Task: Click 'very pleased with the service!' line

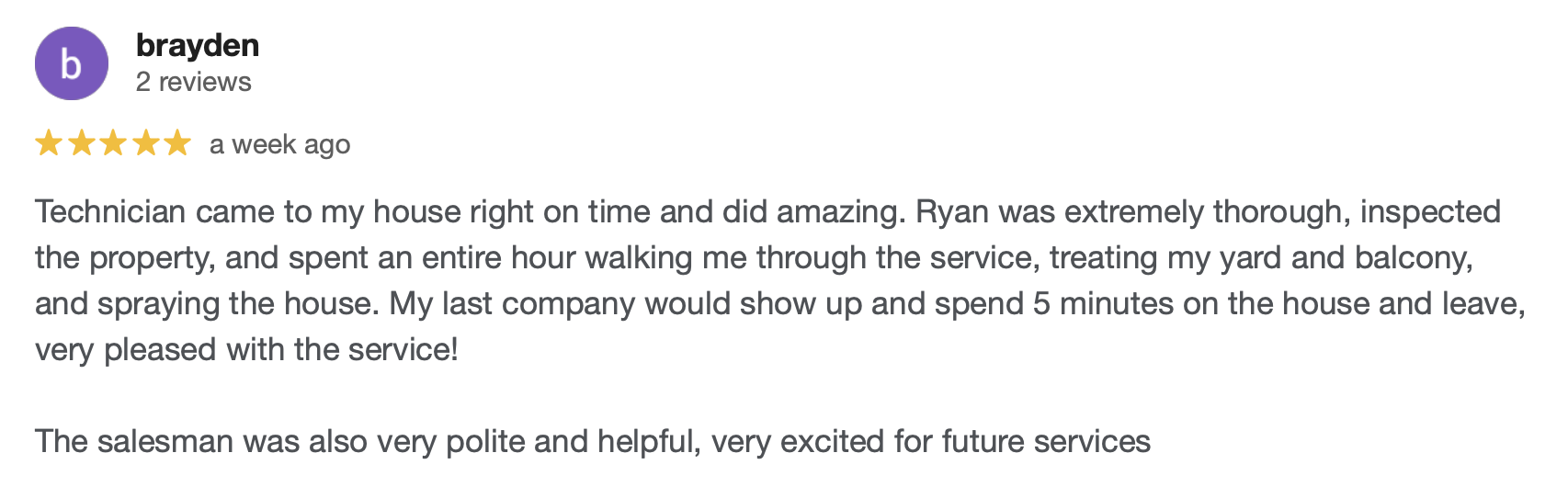Action: (246, 350)
